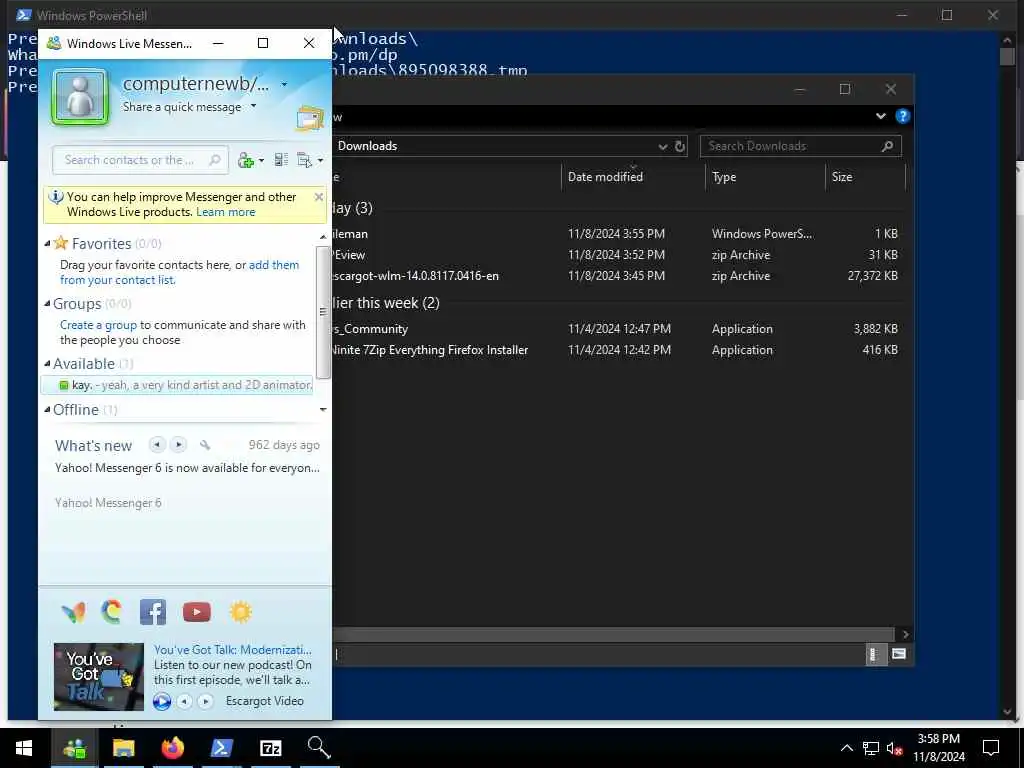The image size is (1024, 768).
Task: Expand the Offline contacts section
Action: click(x=47, y=409)
